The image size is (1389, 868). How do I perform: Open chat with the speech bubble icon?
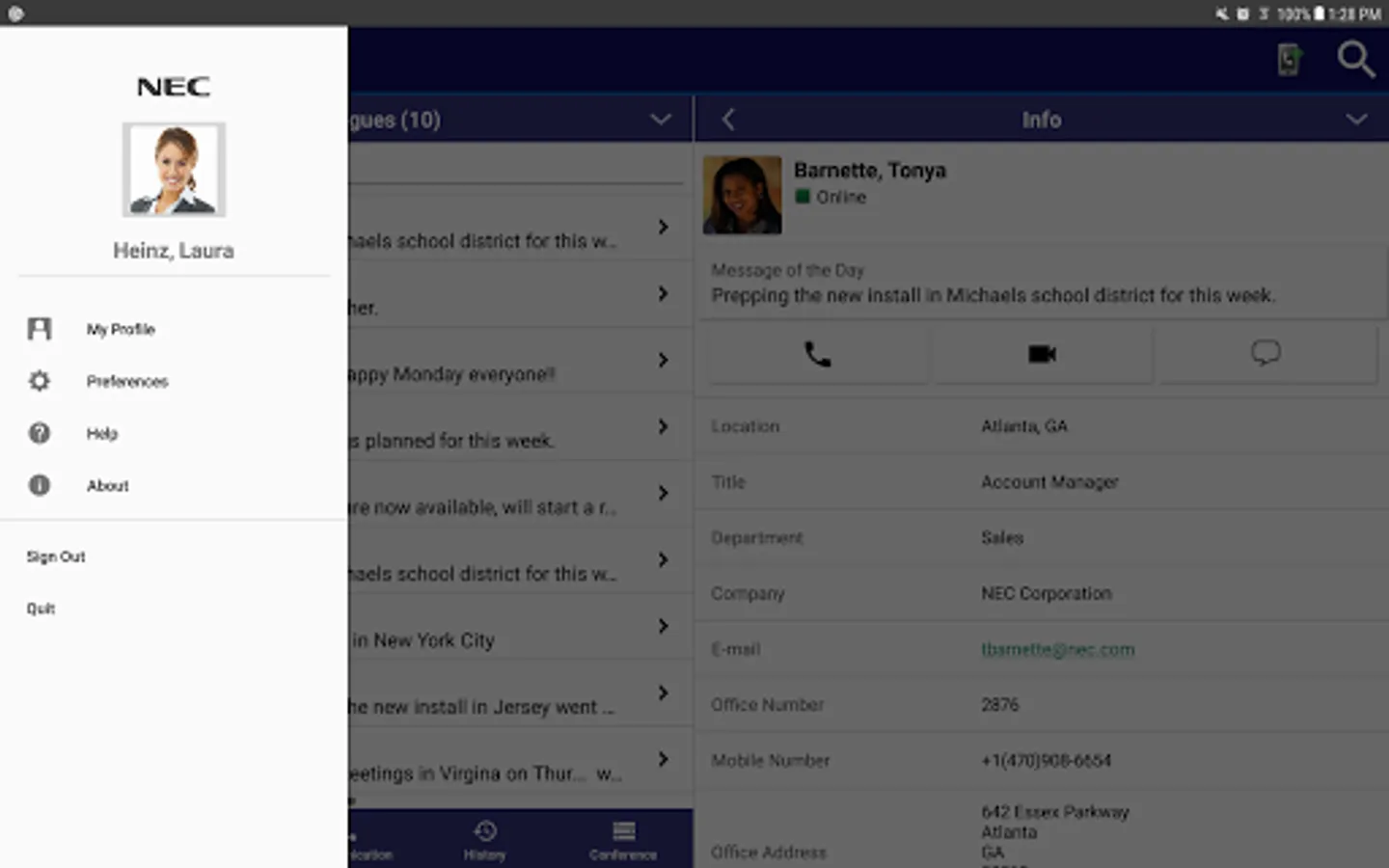click(1266, 354)
